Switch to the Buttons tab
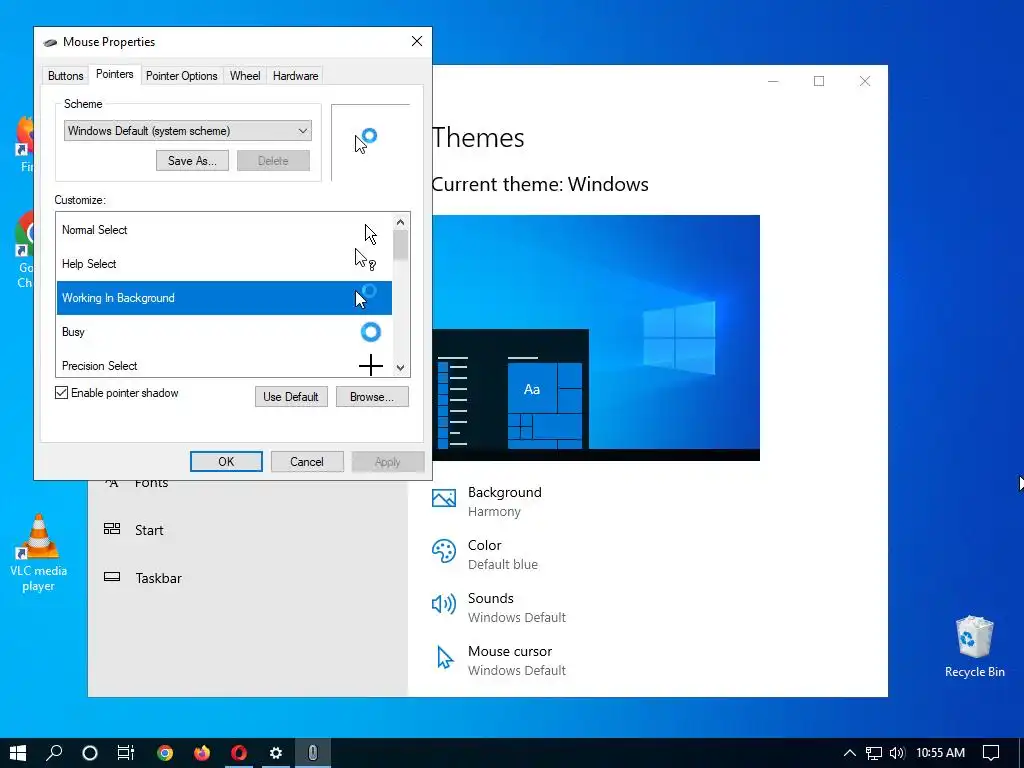The height and width of the screenshot is (768, 1024). 65,76
